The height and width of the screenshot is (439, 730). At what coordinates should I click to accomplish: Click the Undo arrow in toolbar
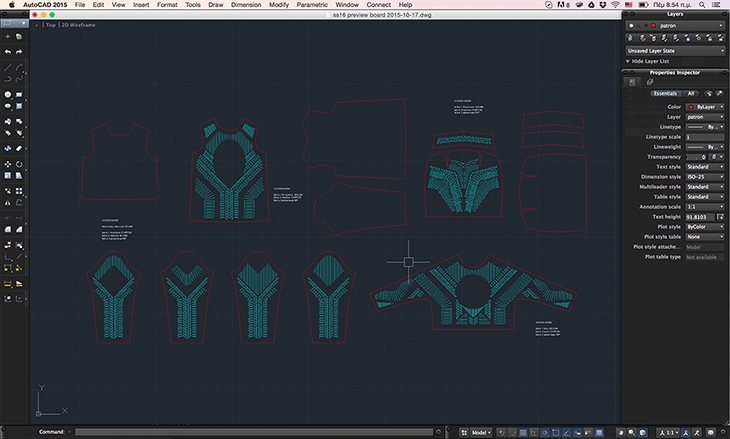coord(8,52)
